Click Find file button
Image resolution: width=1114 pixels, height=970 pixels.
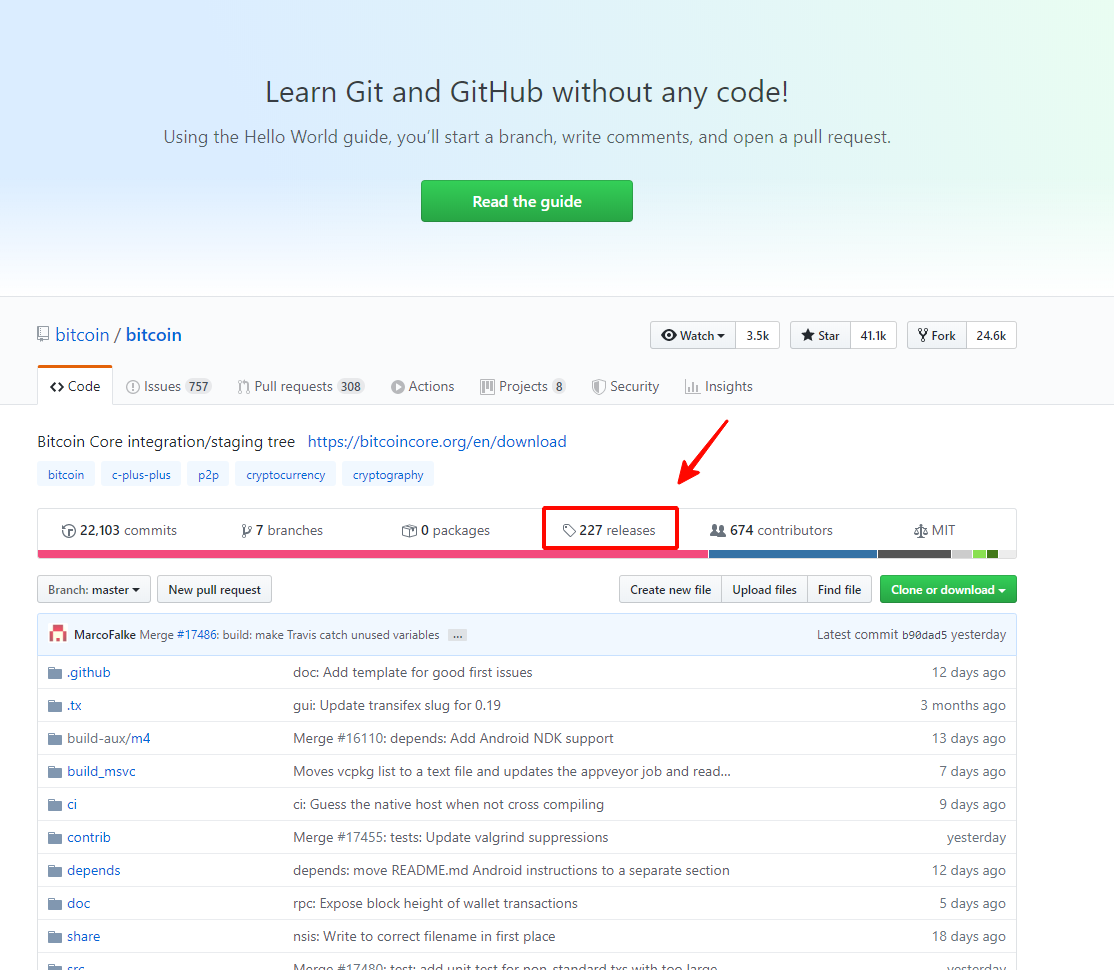click(839, 590)
